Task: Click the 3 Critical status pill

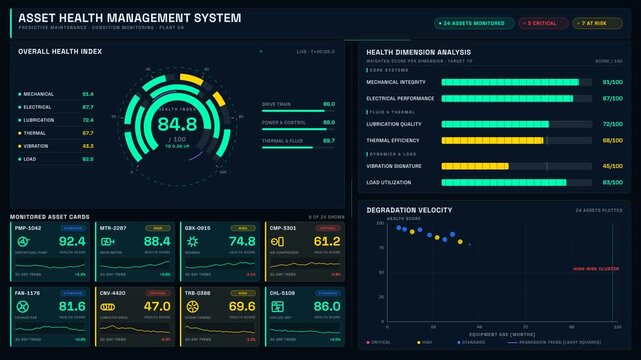Action: click(x=543, y=23)
